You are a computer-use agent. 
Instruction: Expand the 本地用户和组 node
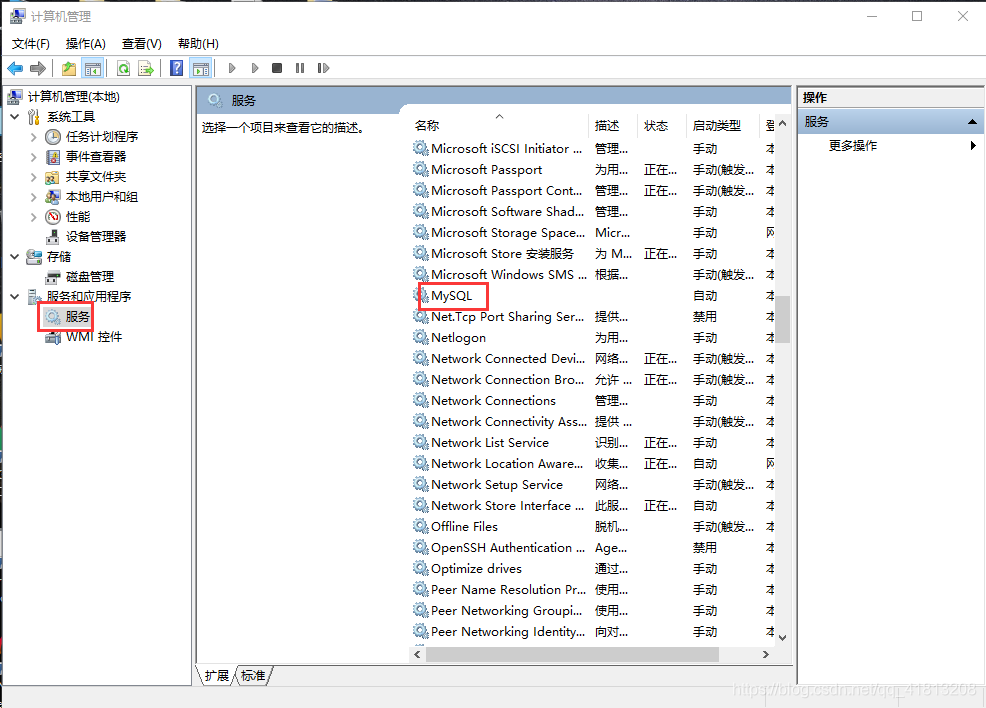[34, 197]
